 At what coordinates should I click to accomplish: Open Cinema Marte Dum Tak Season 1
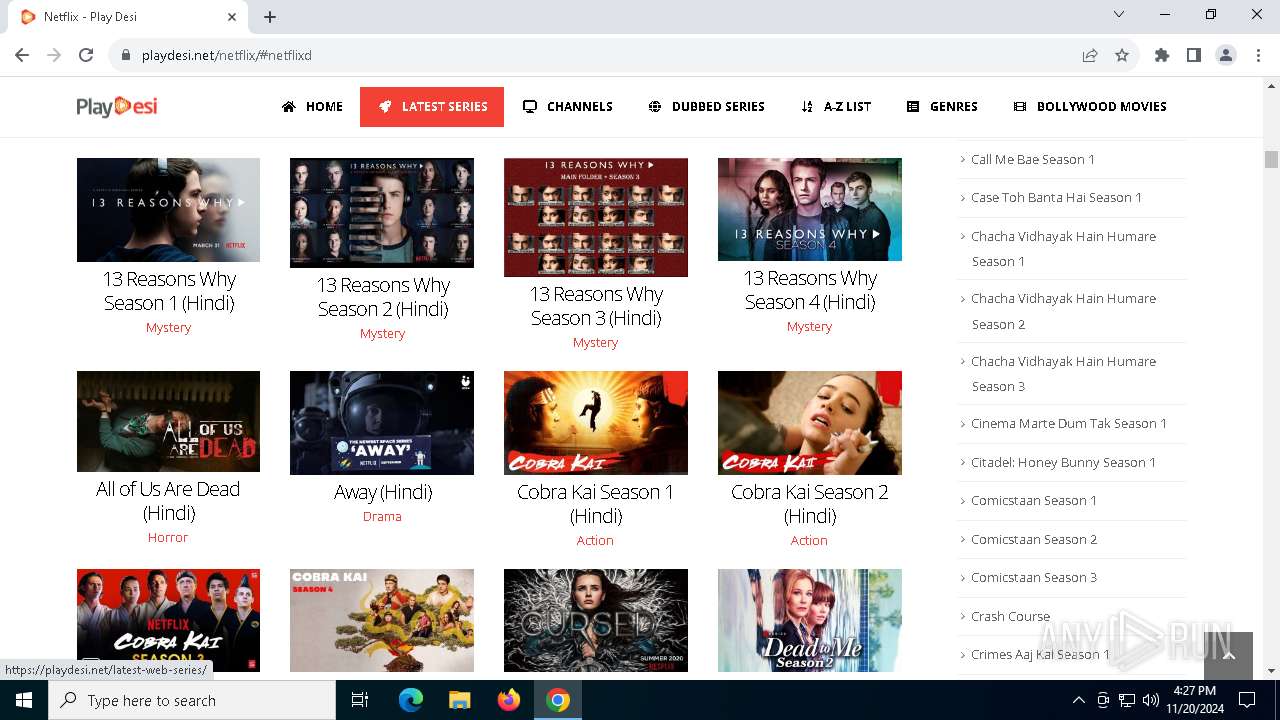(1069, 423)
